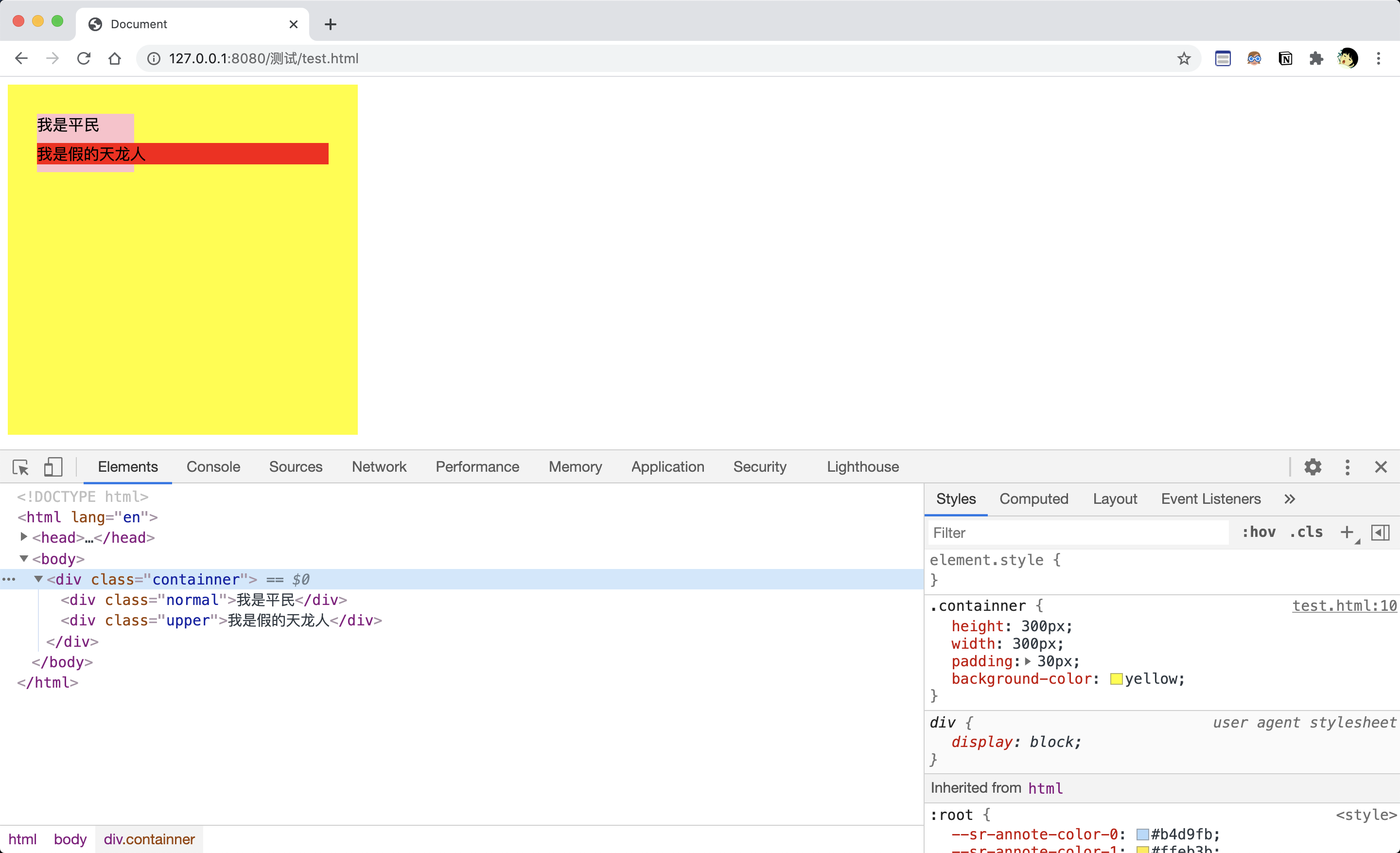Toggle the computed styles sidebar icon

(x=1380, y=533)
